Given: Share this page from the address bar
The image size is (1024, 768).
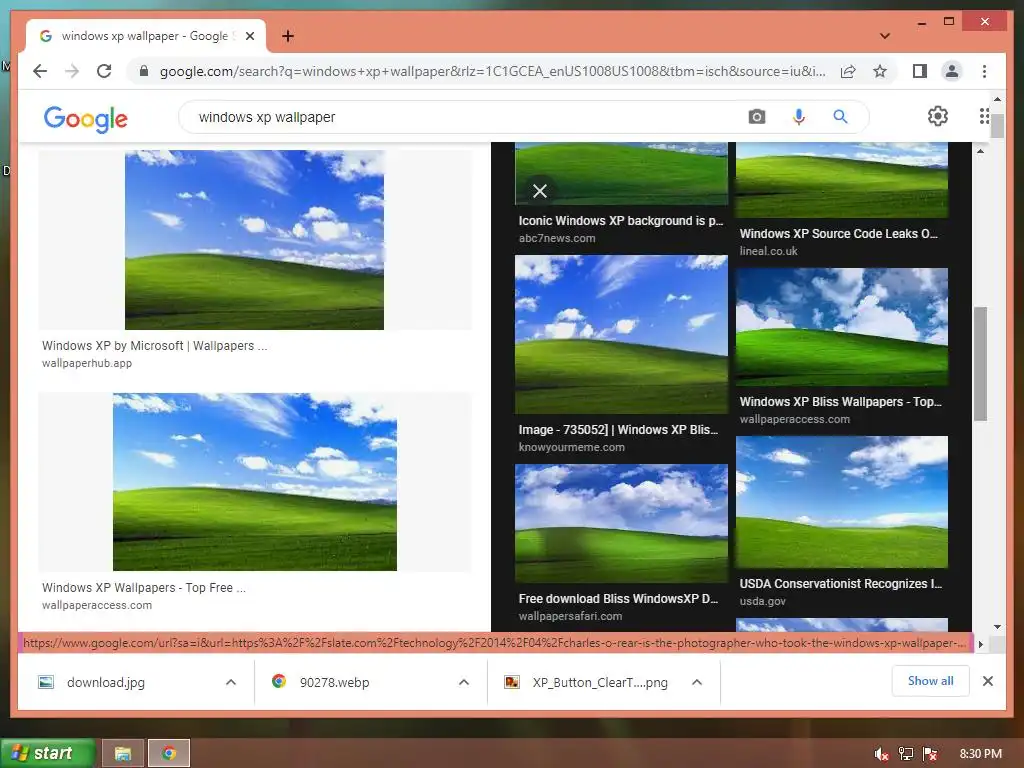Looking at the screenshot, I should (848, 71).
